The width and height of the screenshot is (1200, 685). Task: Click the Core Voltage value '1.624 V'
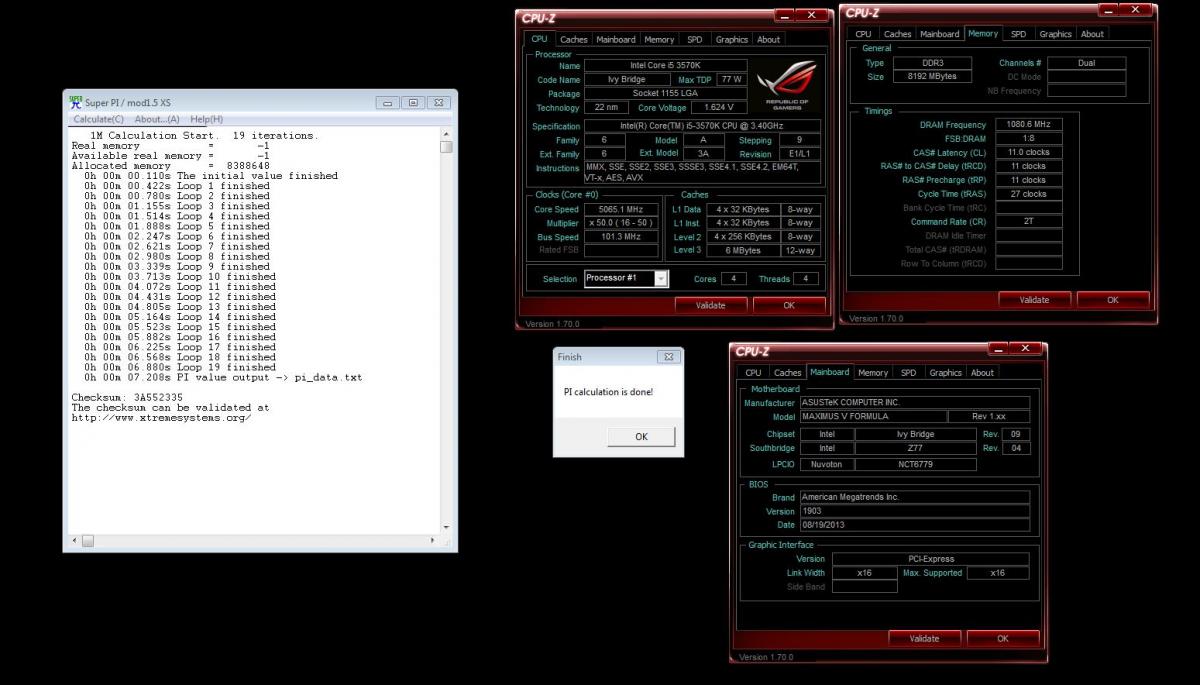[718, 108]
